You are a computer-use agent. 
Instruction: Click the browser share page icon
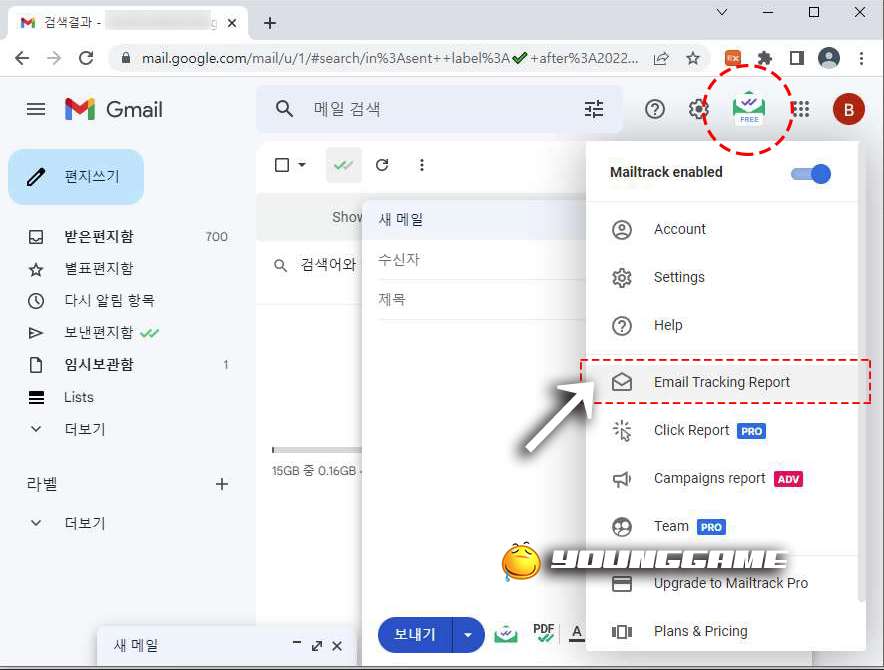(661, 58)
